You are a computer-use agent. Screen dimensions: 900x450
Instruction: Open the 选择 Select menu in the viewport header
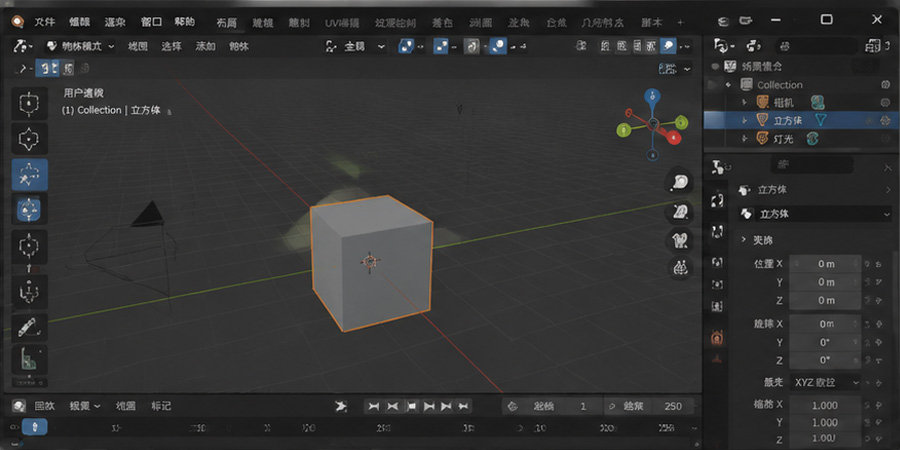click(x=171, y=46)
